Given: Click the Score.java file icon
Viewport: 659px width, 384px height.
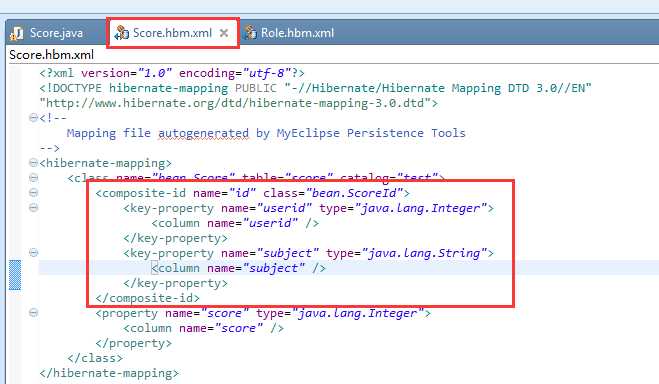Looking at the screenshot, I should pos(16,33).
